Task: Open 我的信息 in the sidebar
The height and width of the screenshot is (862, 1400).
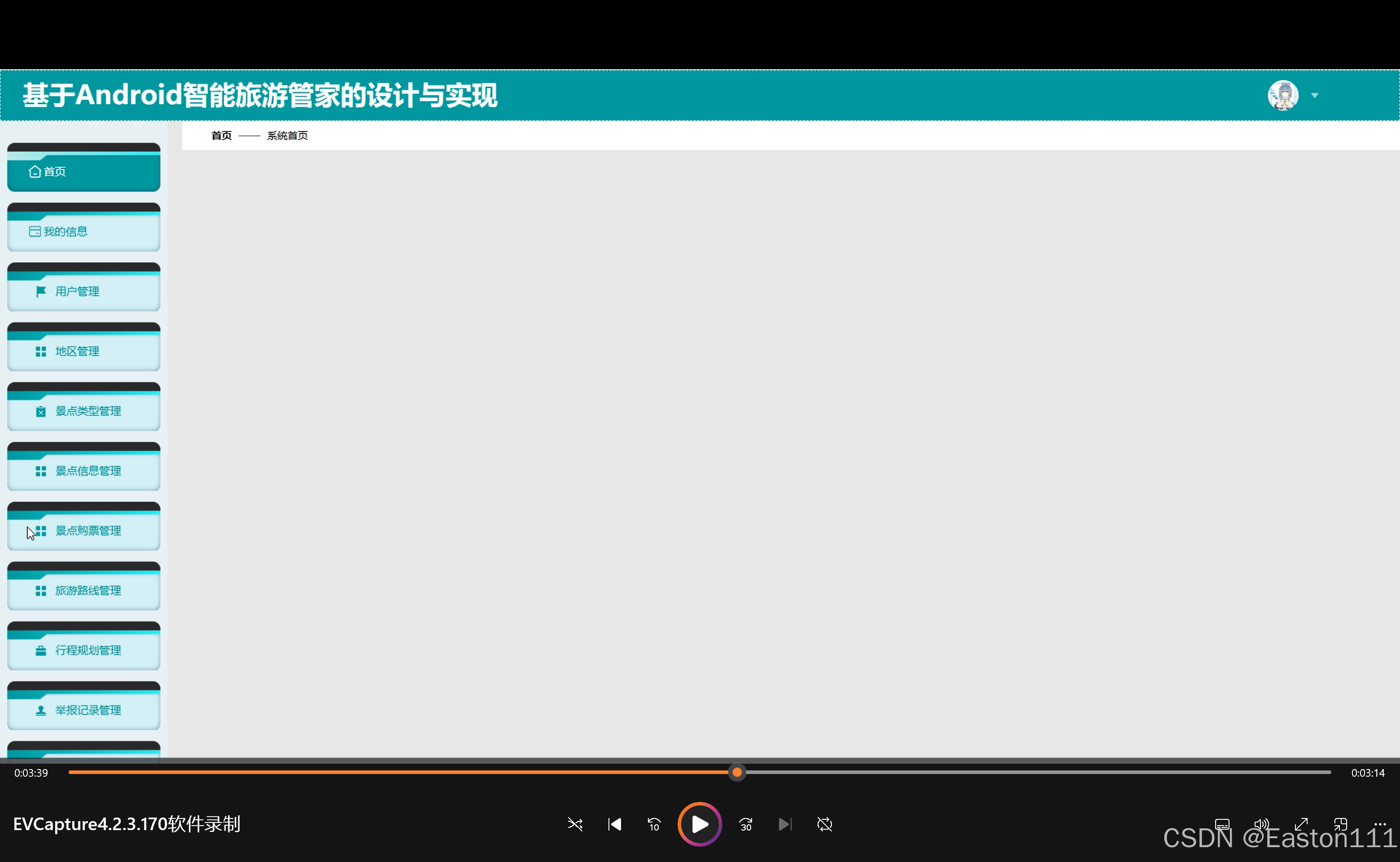Action: 66,232
